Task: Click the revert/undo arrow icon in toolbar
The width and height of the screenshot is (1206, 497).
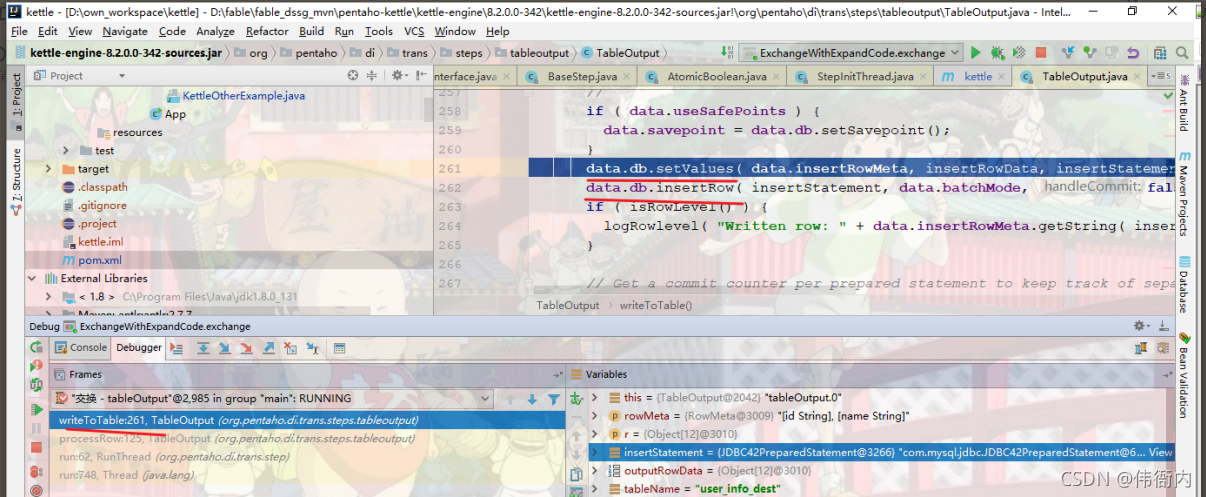Action: [1132, 52]
